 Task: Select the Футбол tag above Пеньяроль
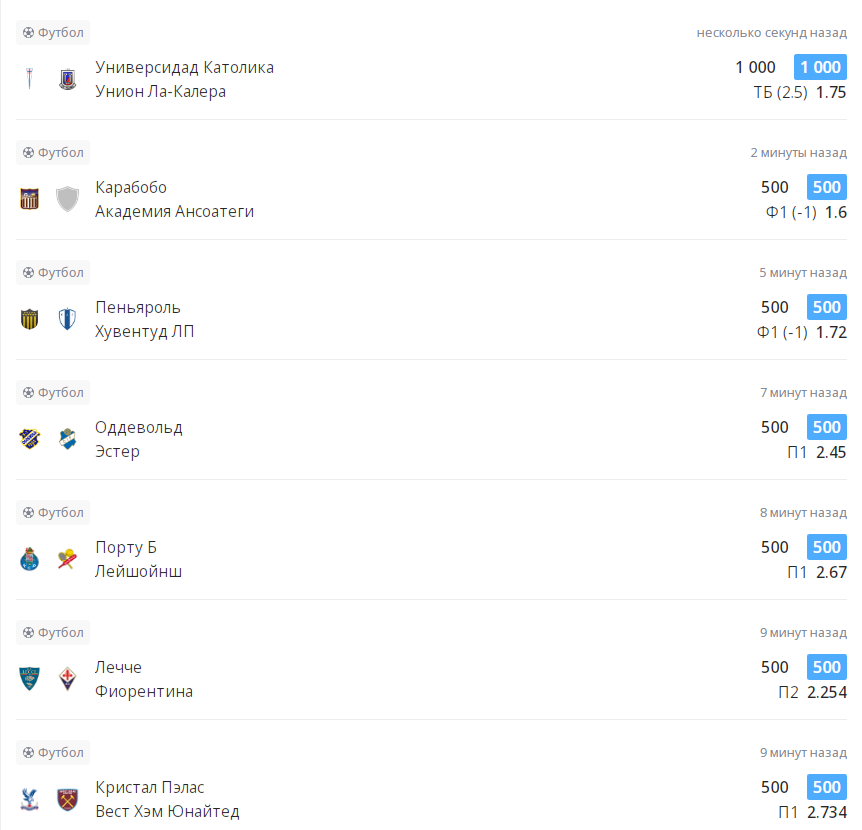pos(53,272)
